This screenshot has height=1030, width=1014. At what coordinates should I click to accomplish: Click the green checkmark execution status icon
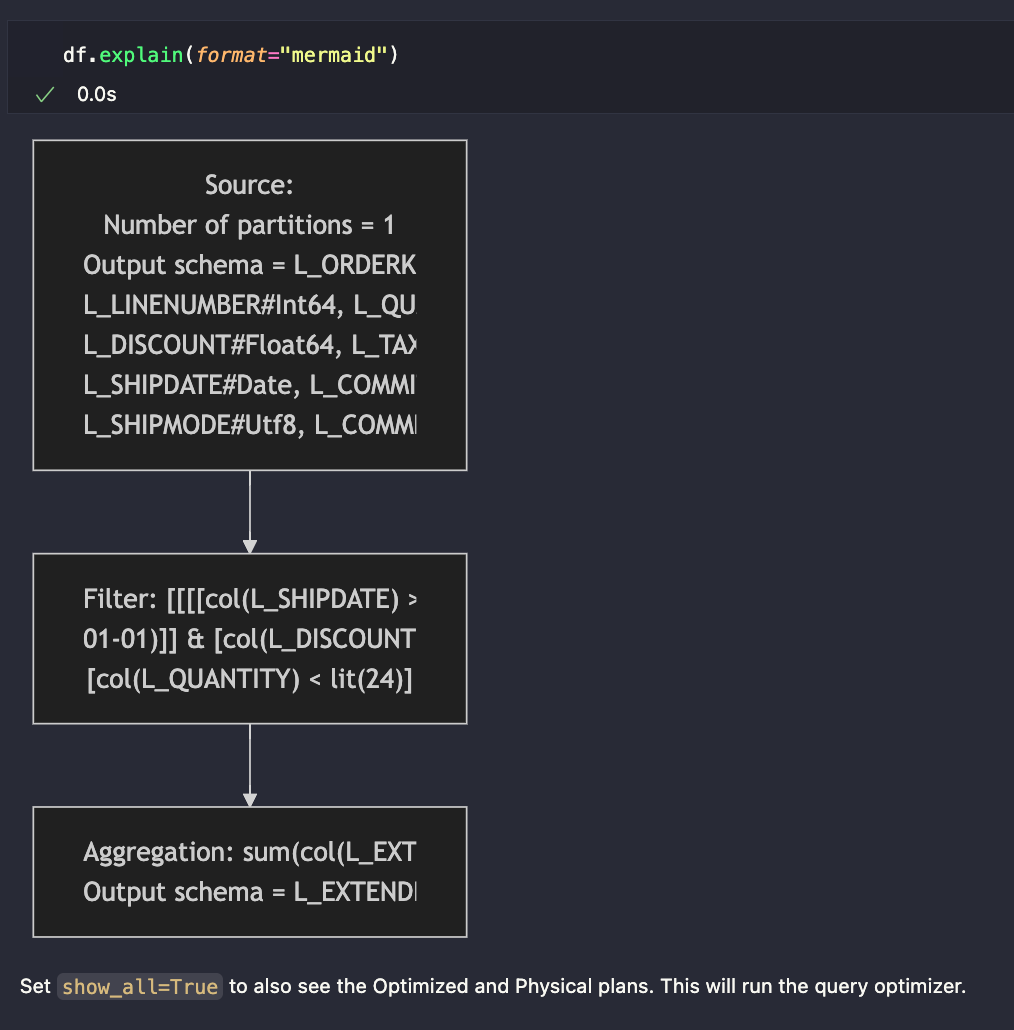pyautogui.click(x=43, y=94)
